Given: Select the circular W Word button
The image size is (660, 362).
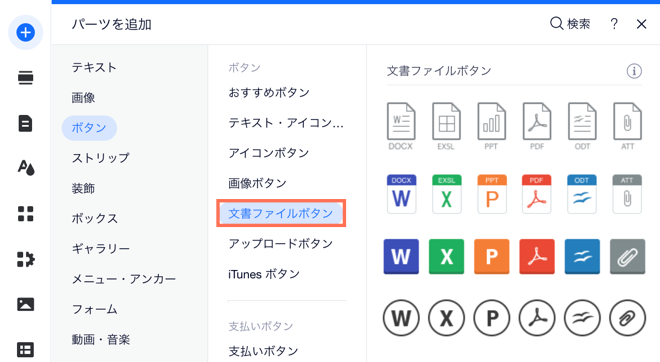Looking at the screenshot, I should tap(401, 318).
